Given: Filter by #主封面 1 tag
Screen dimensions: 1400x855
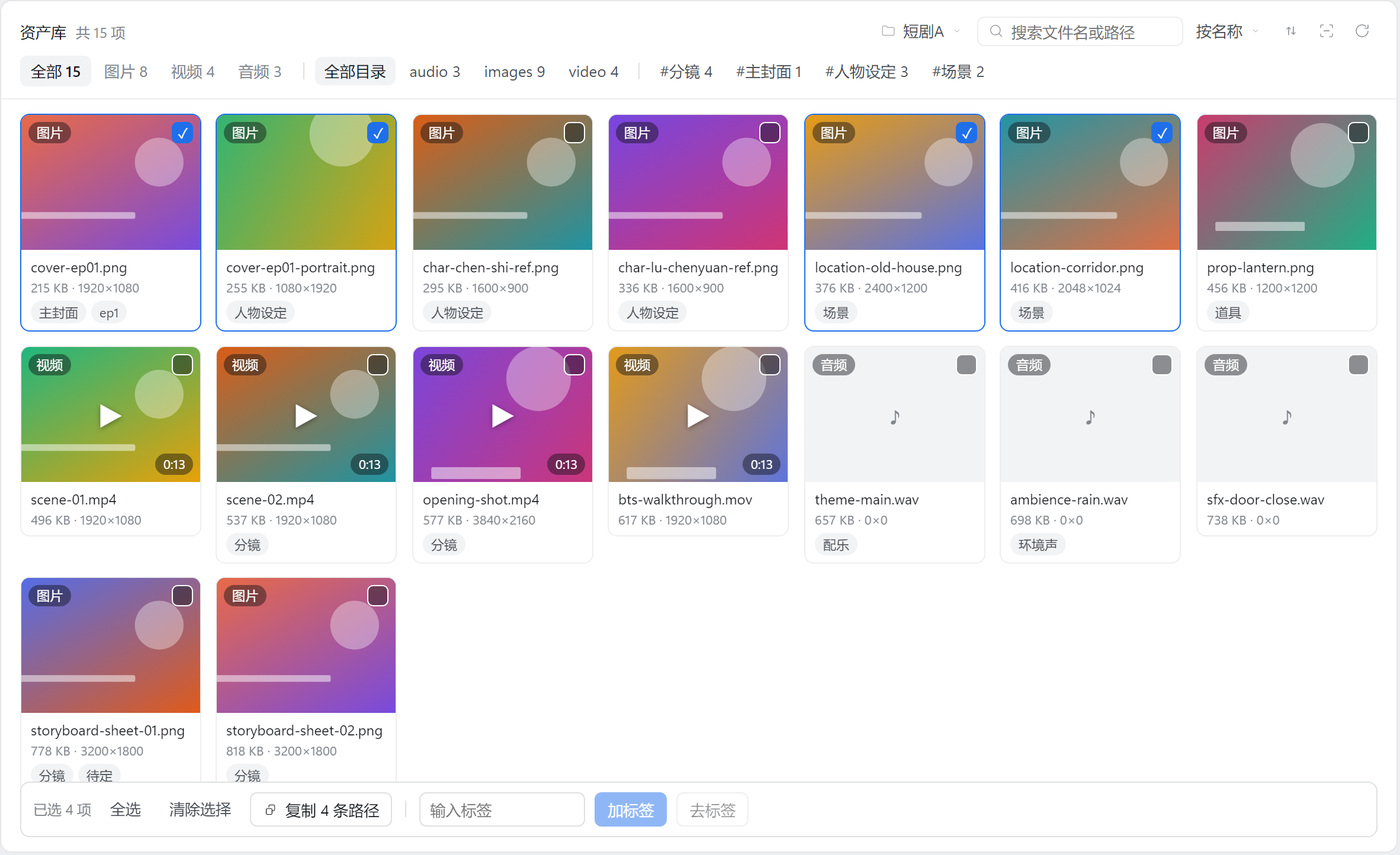Looking at the screenshot, I should click(769, 72).
